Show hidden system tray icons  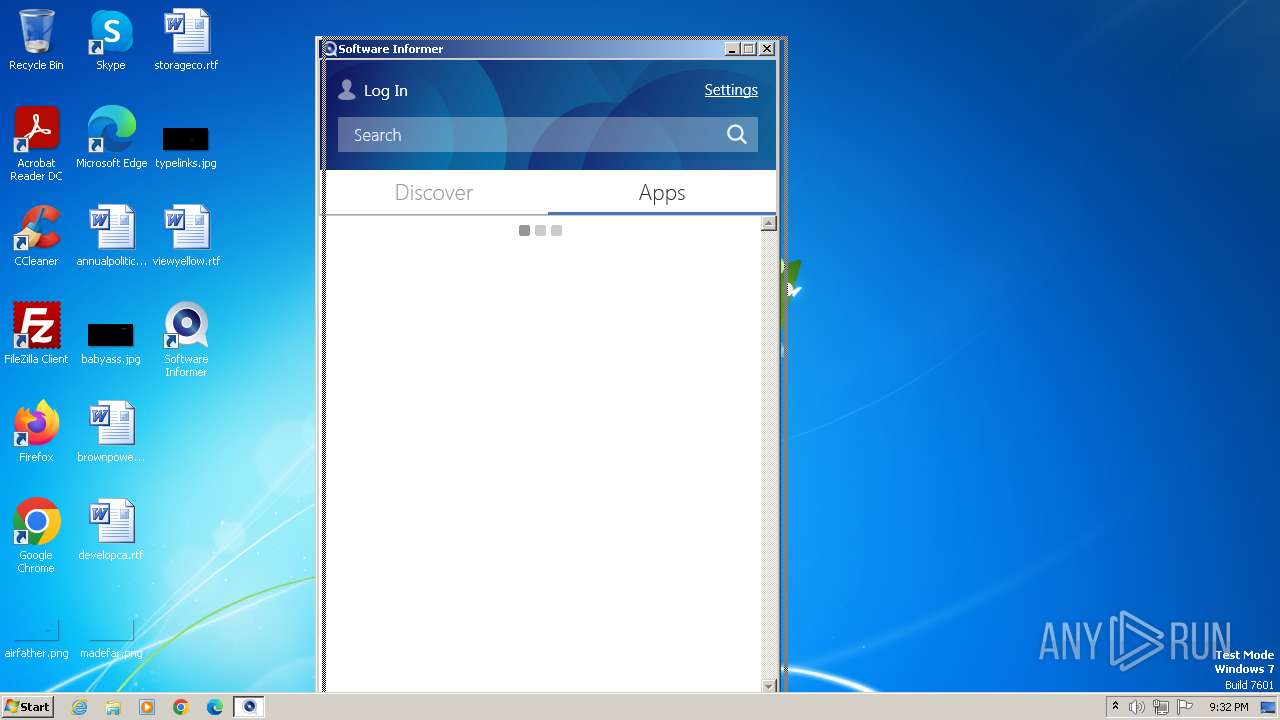click(x=1115, y=707)
